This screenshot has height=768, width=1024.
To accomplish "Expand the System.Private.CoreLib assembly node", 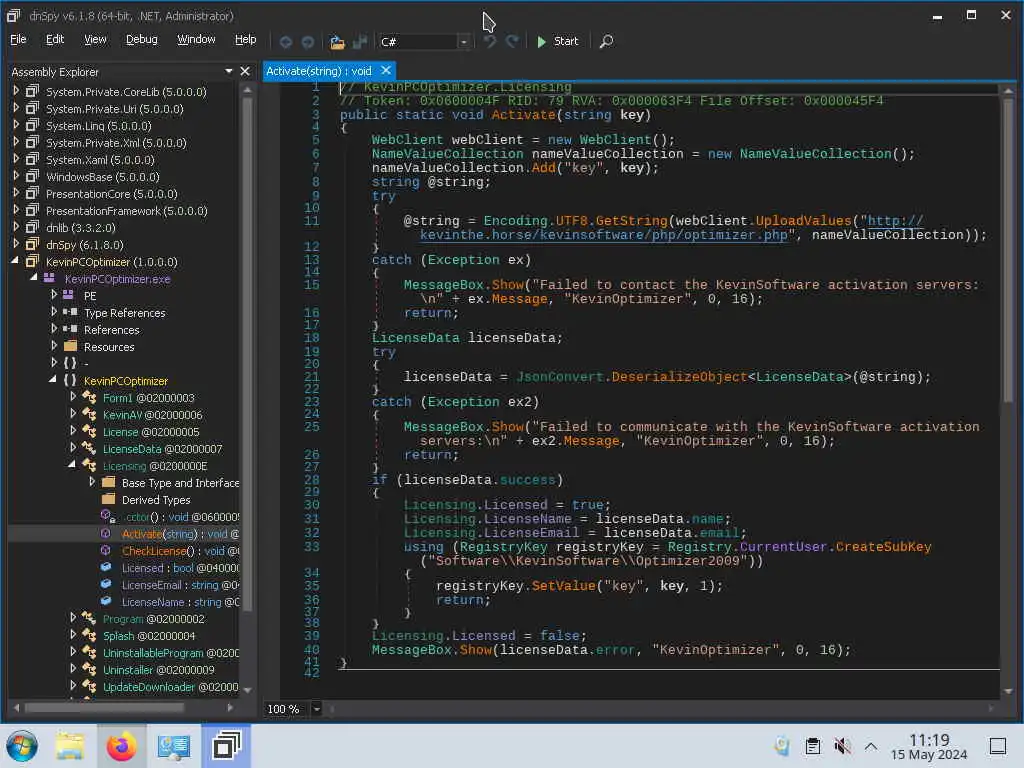I will [16, 91].
